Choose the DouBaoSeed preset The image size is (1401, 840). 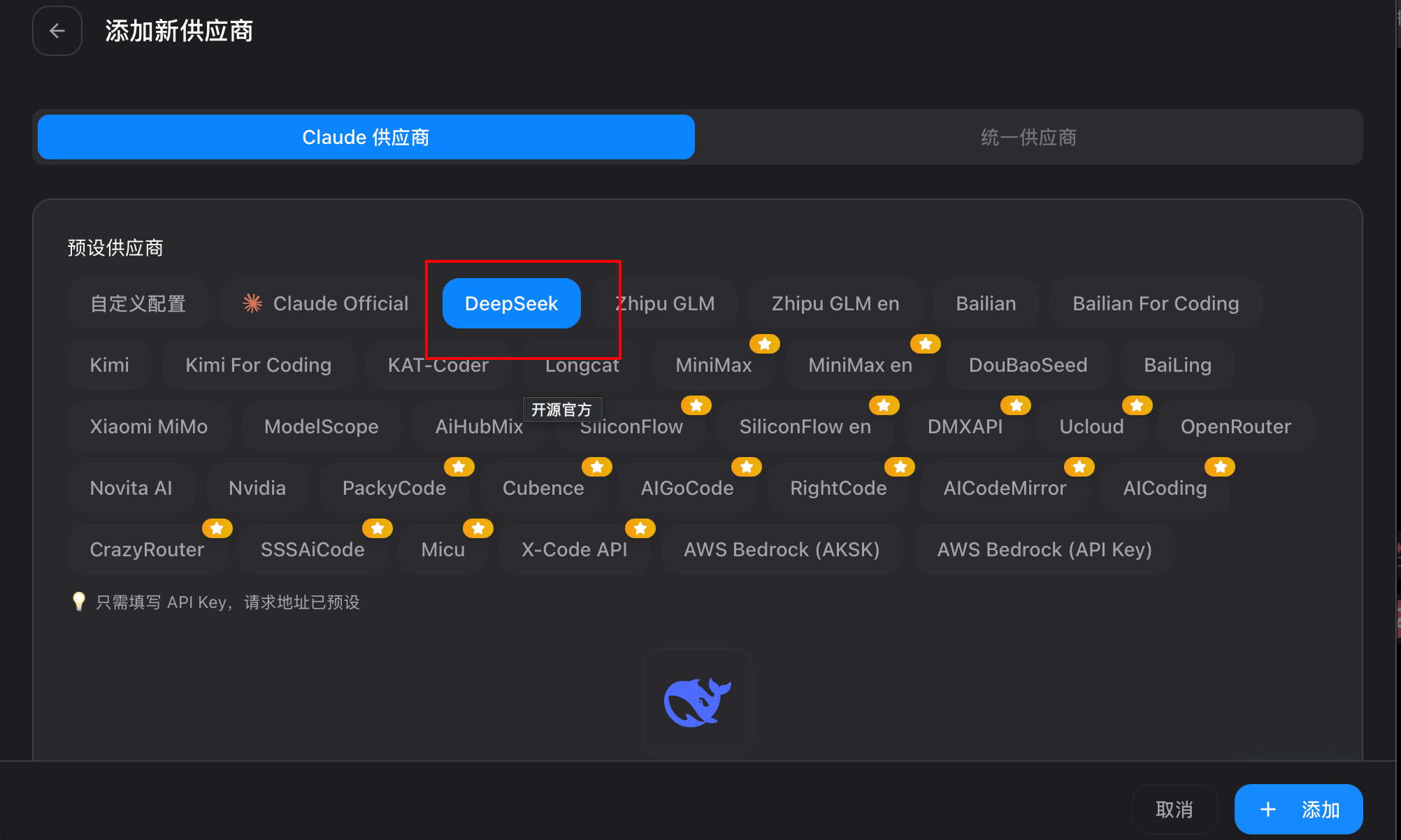click(1028, 365)
